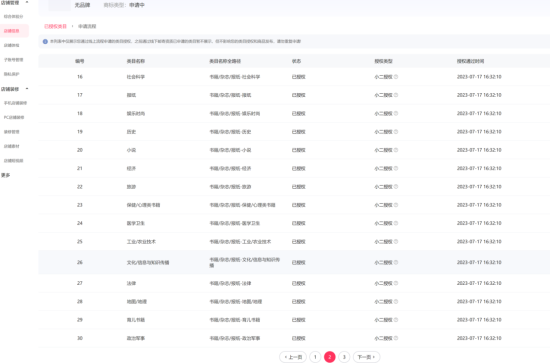Open 子账号管理 in the sidebar

coord(13,60)
